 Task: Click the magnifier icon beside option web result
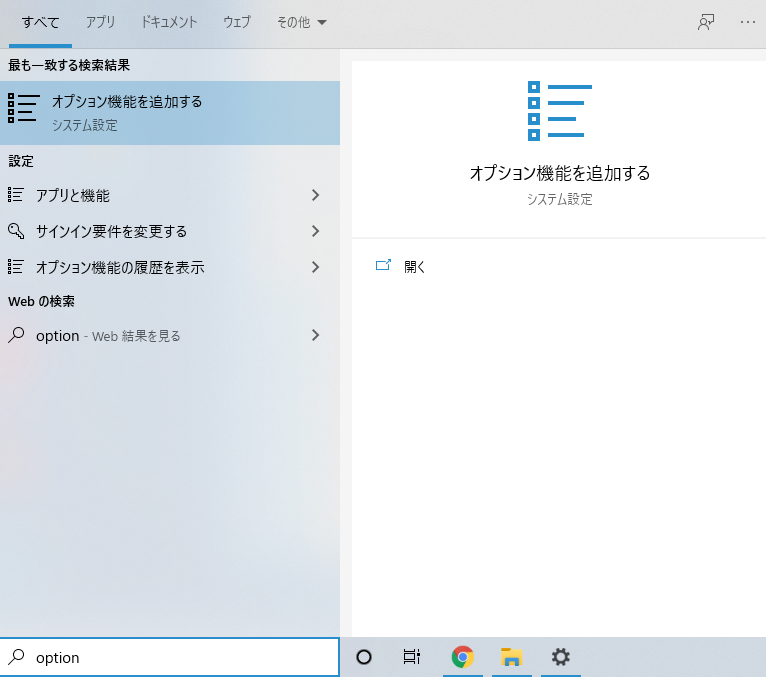click(16, 335)
